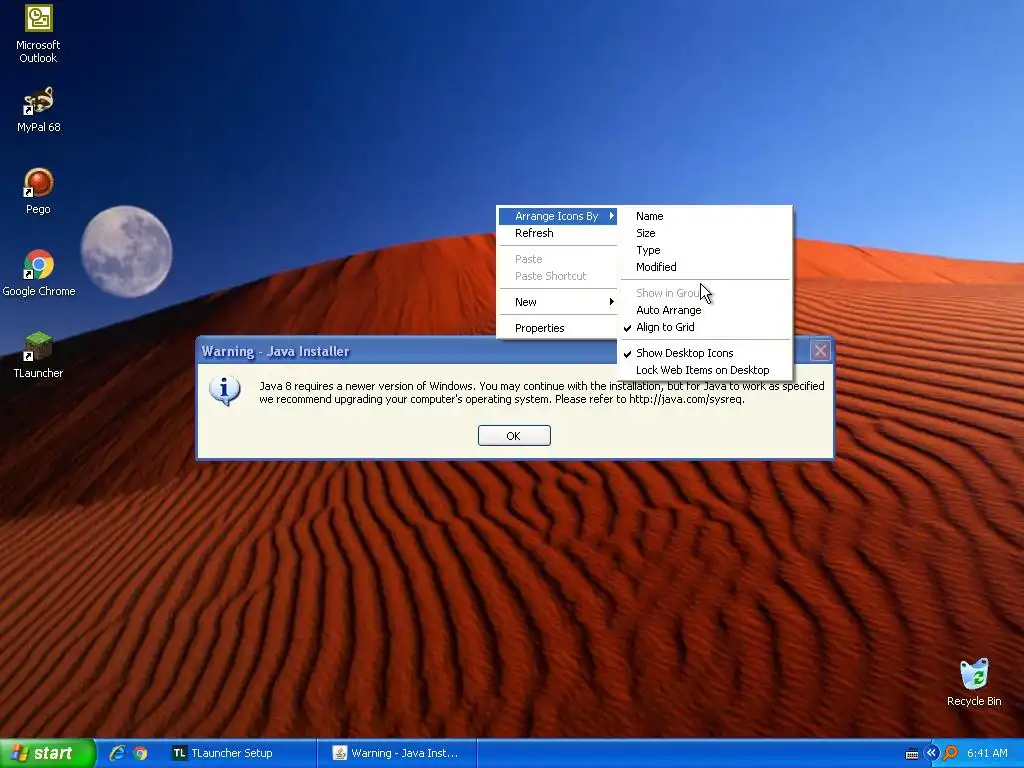This screenshot has height=768, width=1024.
Task: Click the orange magnifier tray icon
Action: 951,753
